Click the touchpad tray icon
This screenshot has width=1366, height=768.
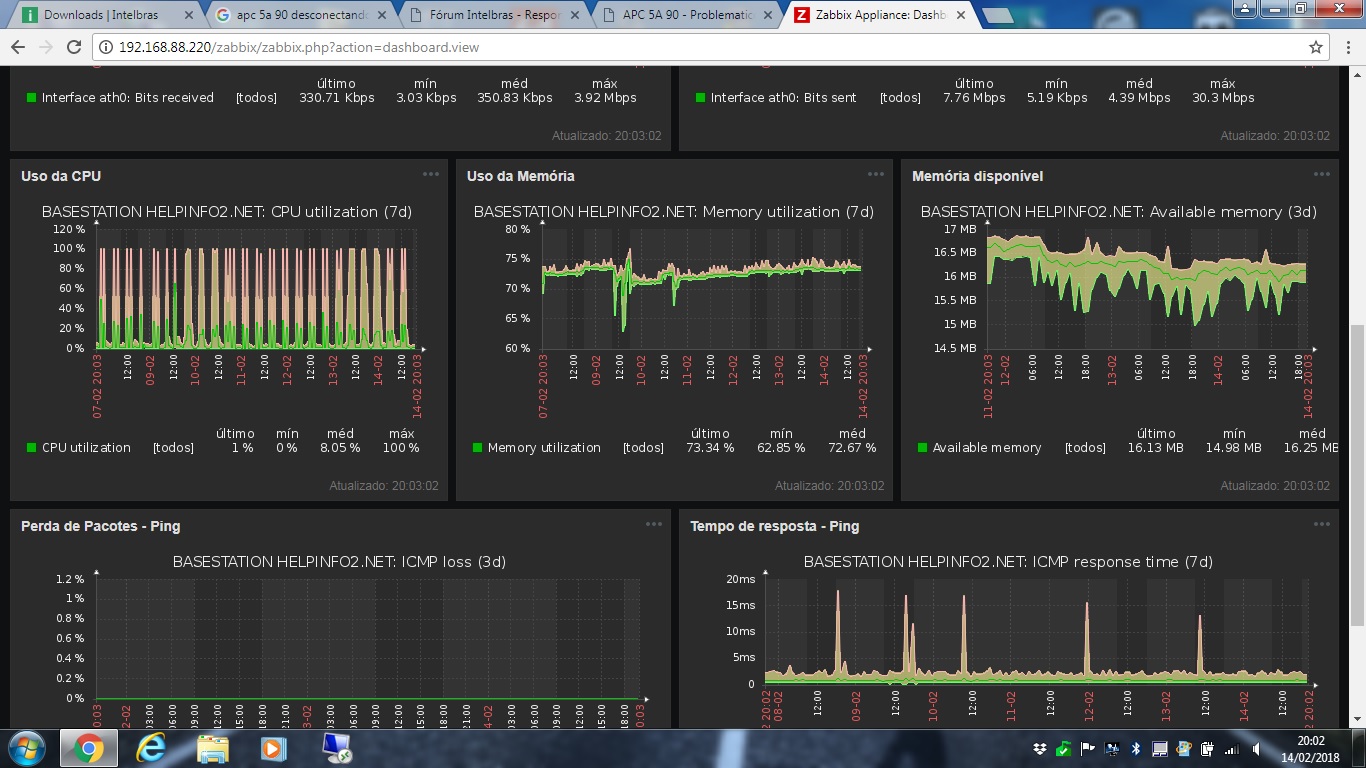[x=1160, y=748]
